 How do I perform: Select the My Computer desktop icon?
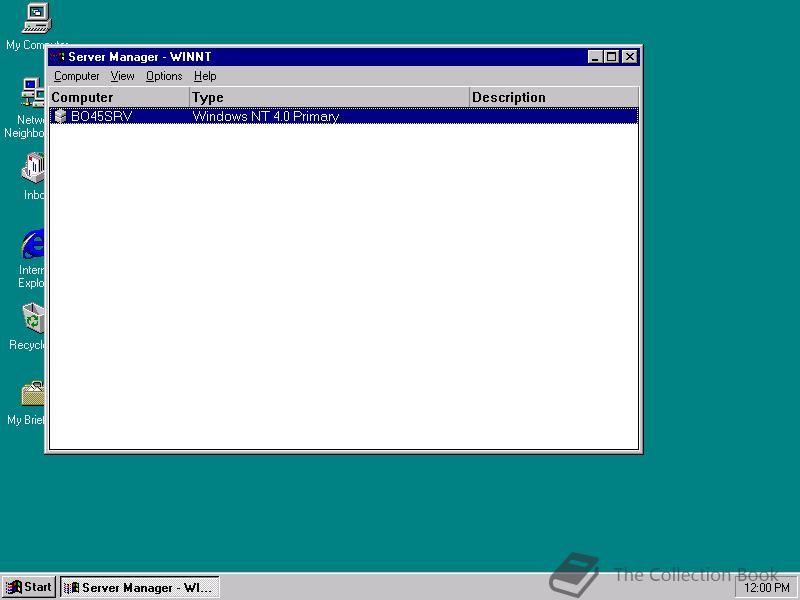coord(37,18)
